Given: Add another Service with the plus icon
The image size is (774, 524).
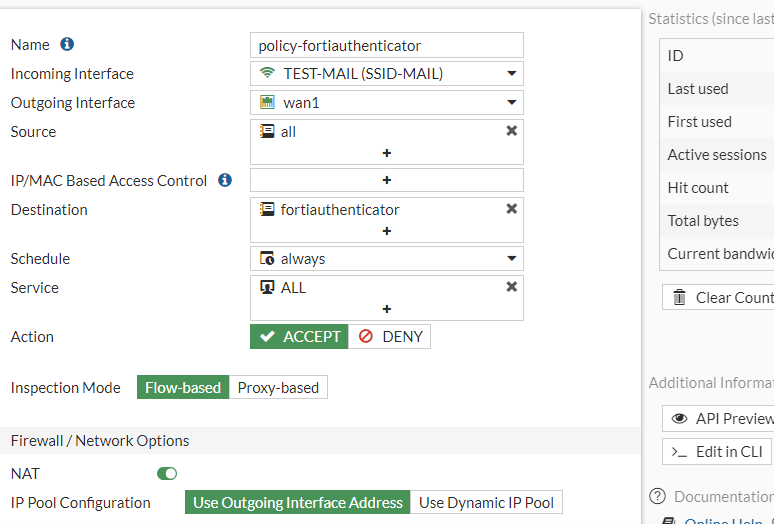Looking at the screenshot, I should pos(386,309).
